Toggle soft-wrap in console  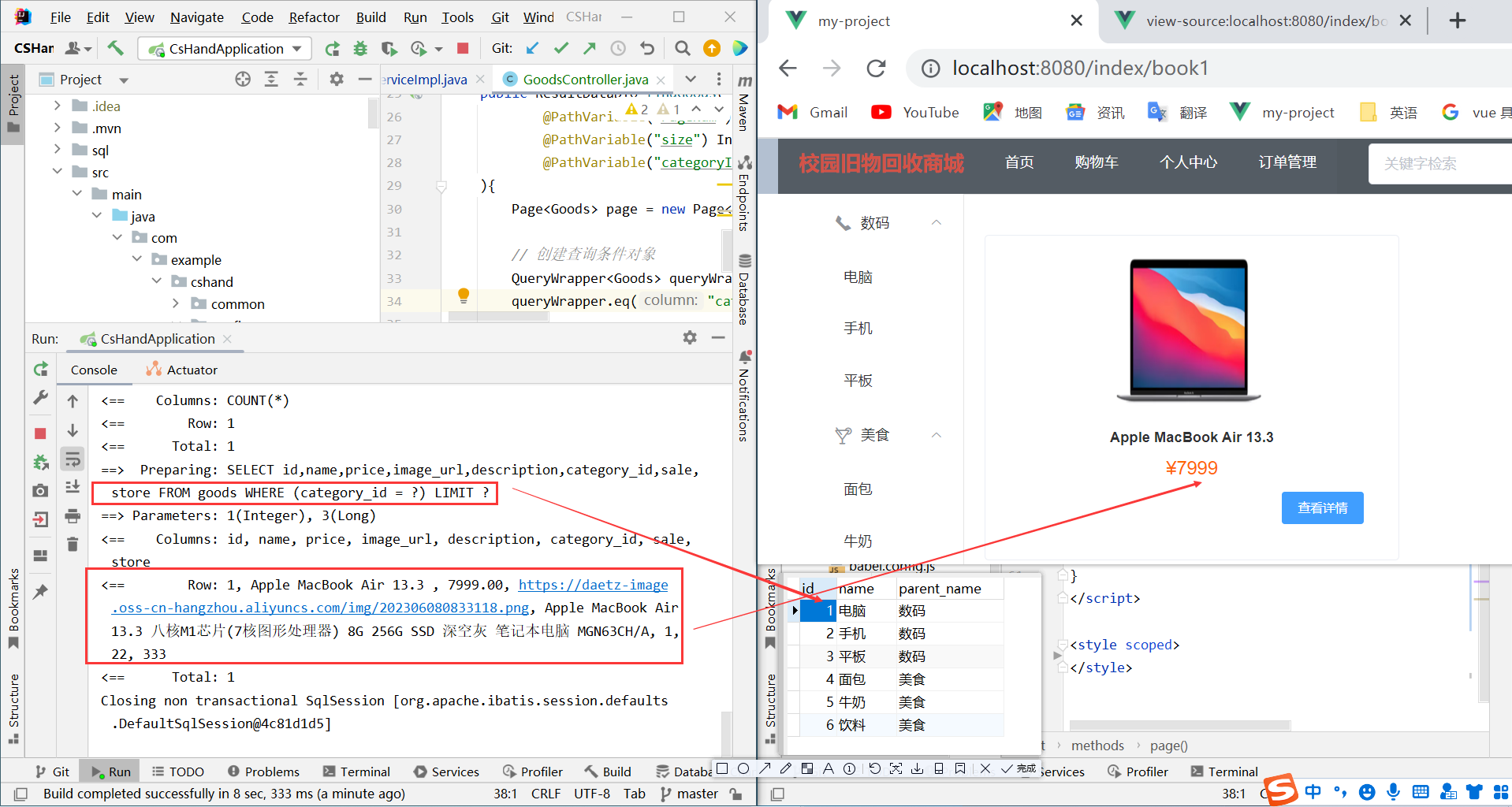(x=73, y=459)
